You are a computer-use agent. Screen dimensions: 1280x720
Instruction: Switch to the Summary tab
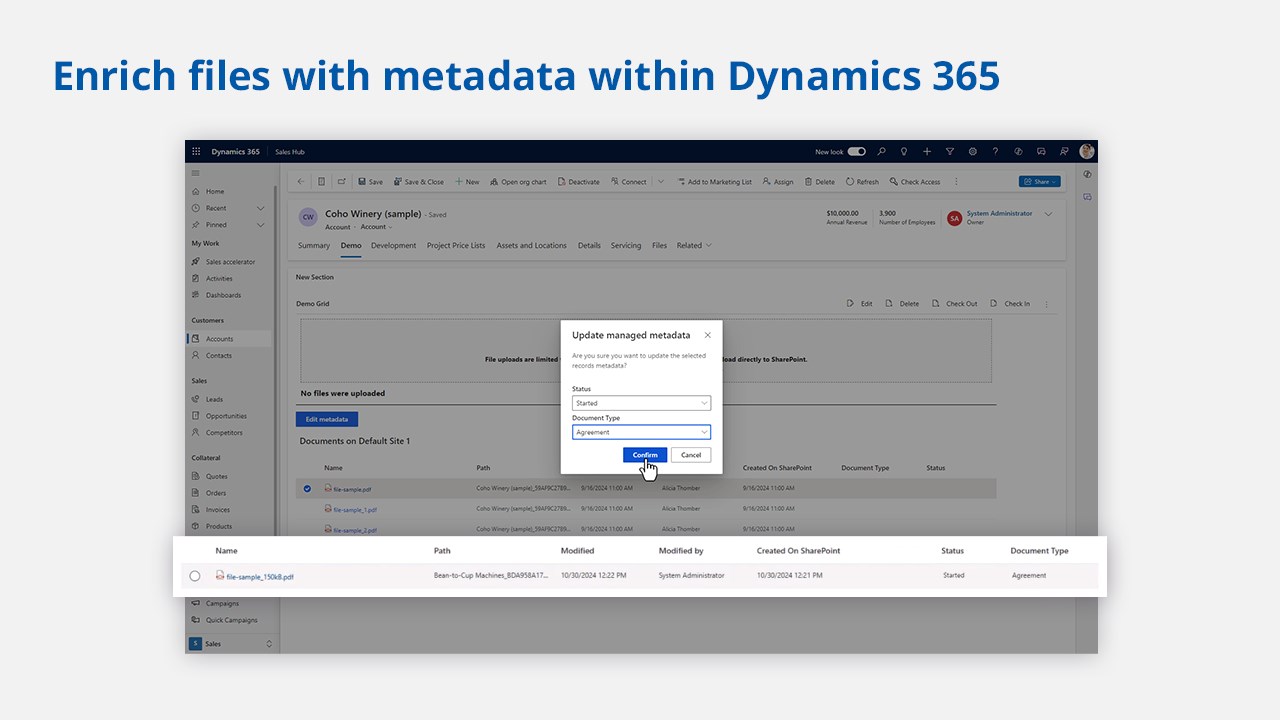[x=314, y=245]
